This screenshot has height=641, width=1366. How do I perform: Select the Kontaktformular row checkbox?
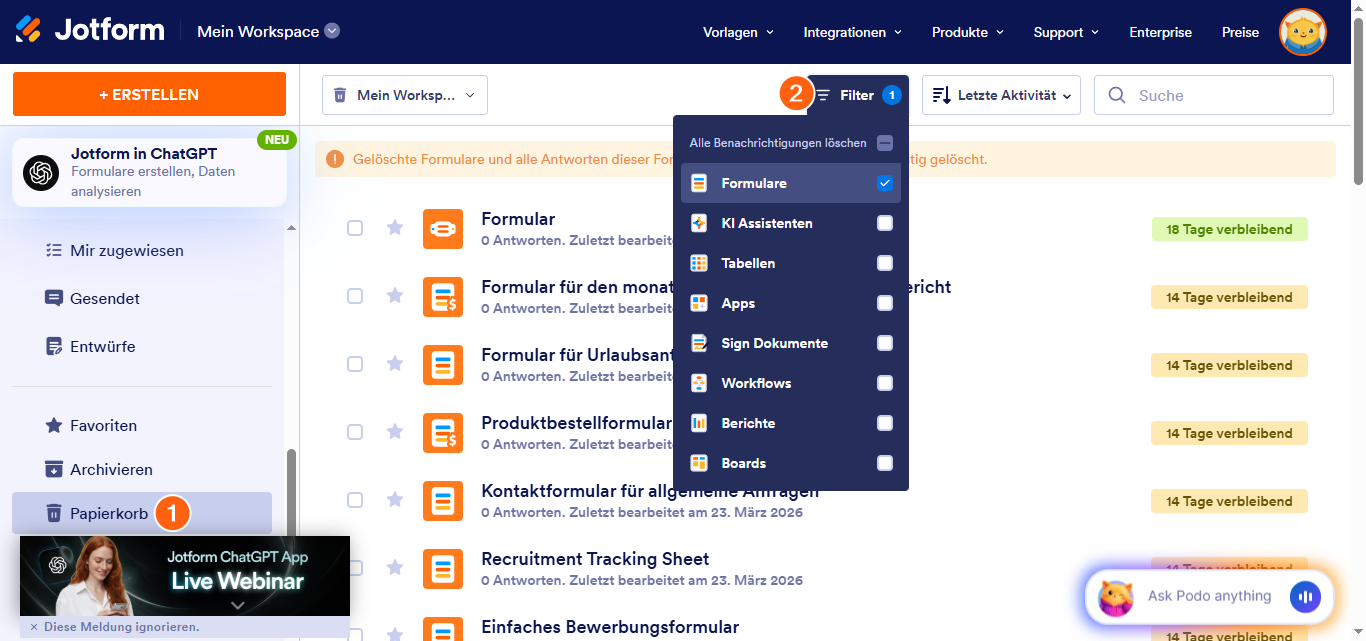355,500
